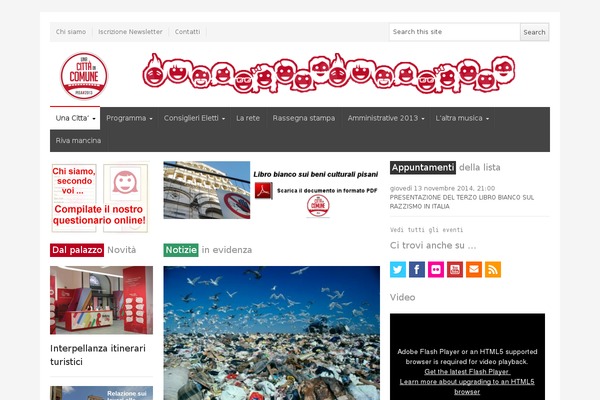The width and height of the screenshot is (600, 400).
Task: Click Get the latest Flash Player link
Action: [467, 372]
